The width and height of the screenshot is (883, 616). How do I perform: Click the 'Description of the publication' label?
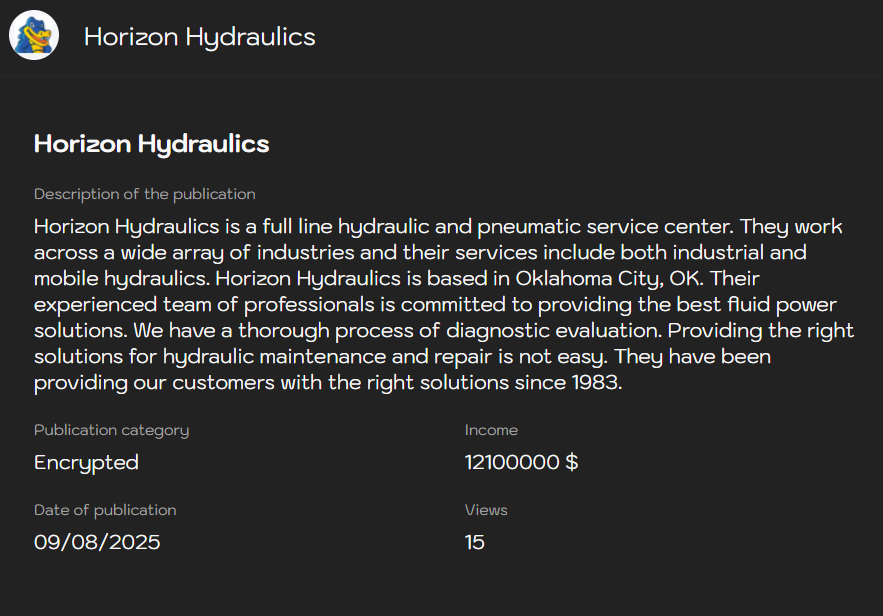144,194
